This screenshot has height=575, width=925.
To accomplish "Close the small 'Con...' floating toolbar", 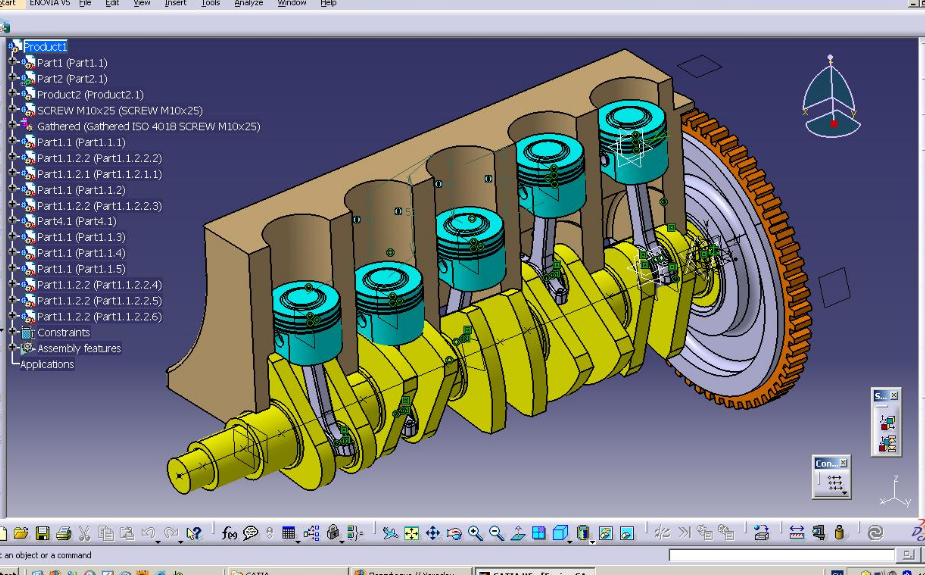I will coord(843,463).
